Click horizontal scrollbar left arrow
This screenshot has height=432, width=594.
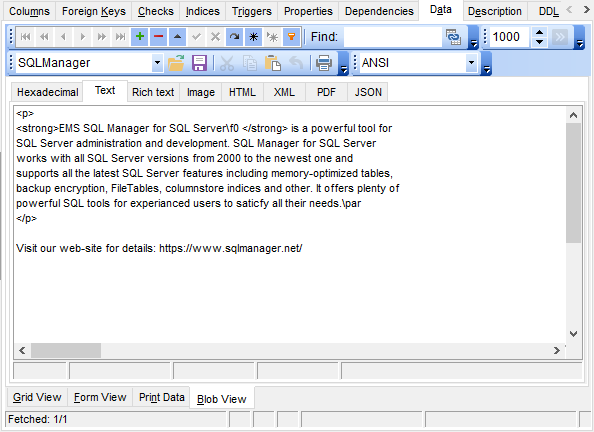[22, 351]
